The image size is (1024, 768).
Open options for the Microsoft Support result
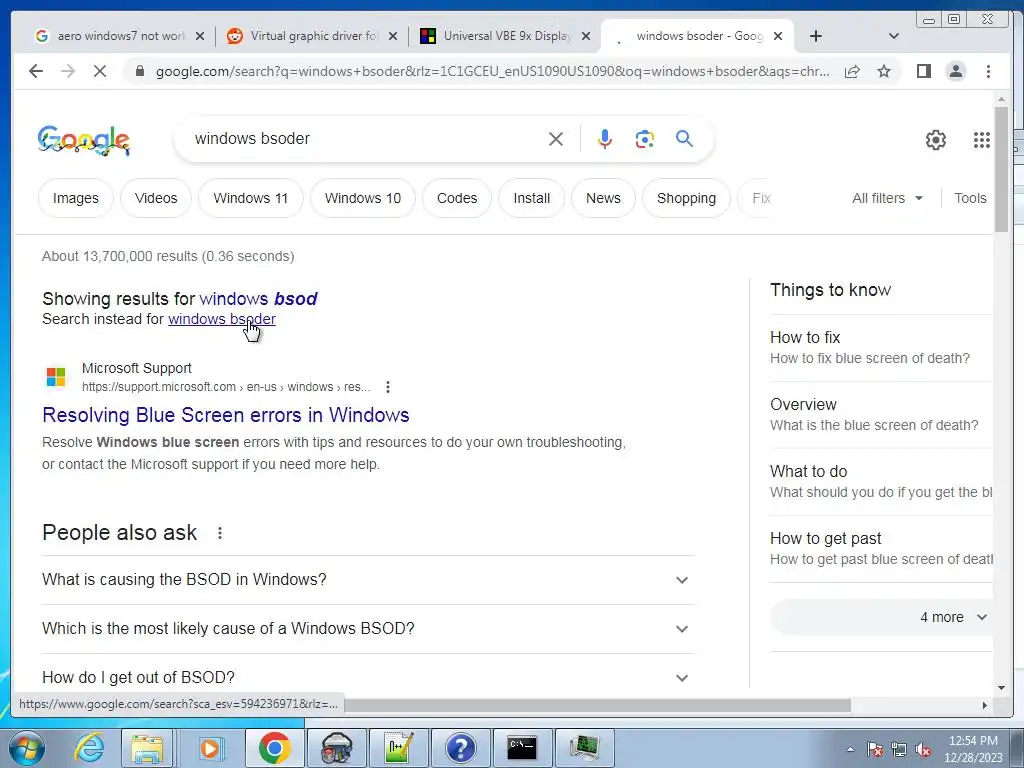pyautogui.click(x=388, y=387)
